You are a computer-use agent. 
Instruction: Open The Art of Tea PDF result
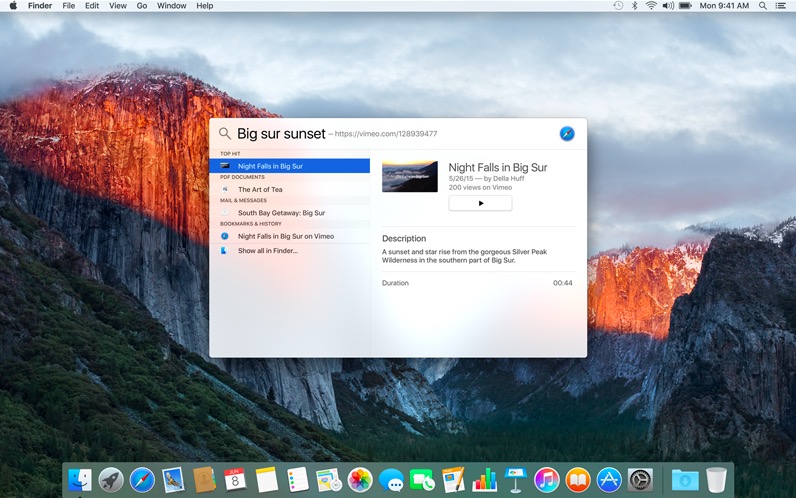point(260,189)
